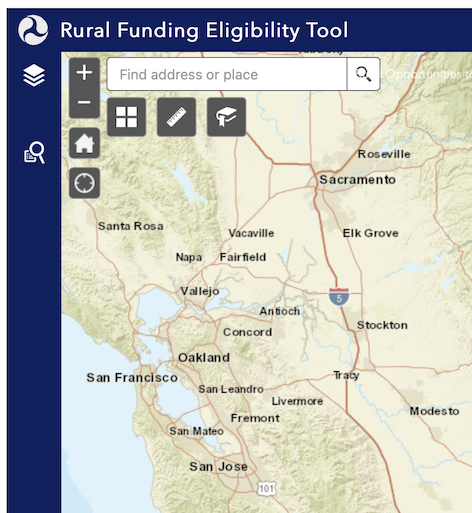Find my location with crosshair button
This screenshot has height=513, width=472.
[x=84, y=183]
